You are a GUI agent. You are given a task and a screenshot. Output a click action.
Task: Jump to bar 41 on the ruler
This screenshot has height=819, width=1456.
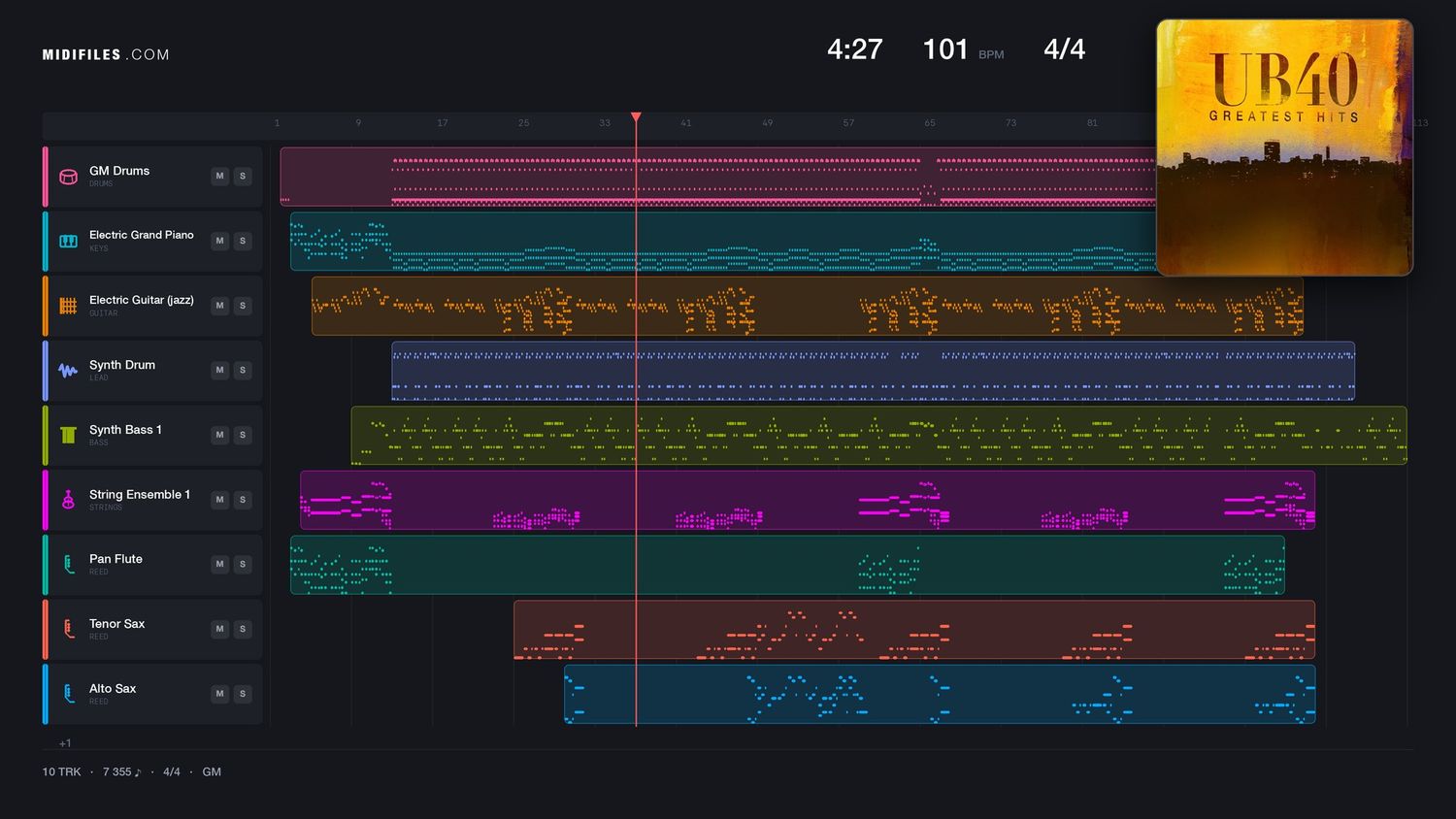(686, 123)
